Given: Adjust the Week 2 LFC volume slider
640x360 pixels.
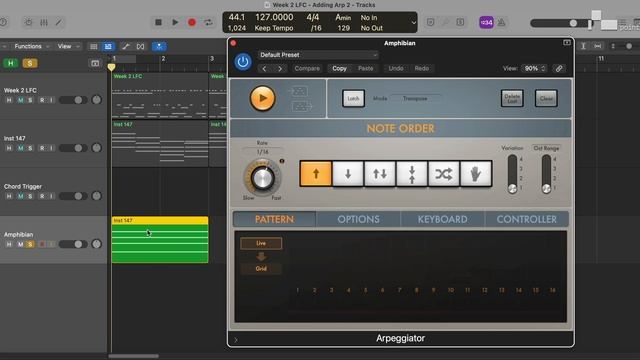Looking at the screenshot, I should point(73,100).
